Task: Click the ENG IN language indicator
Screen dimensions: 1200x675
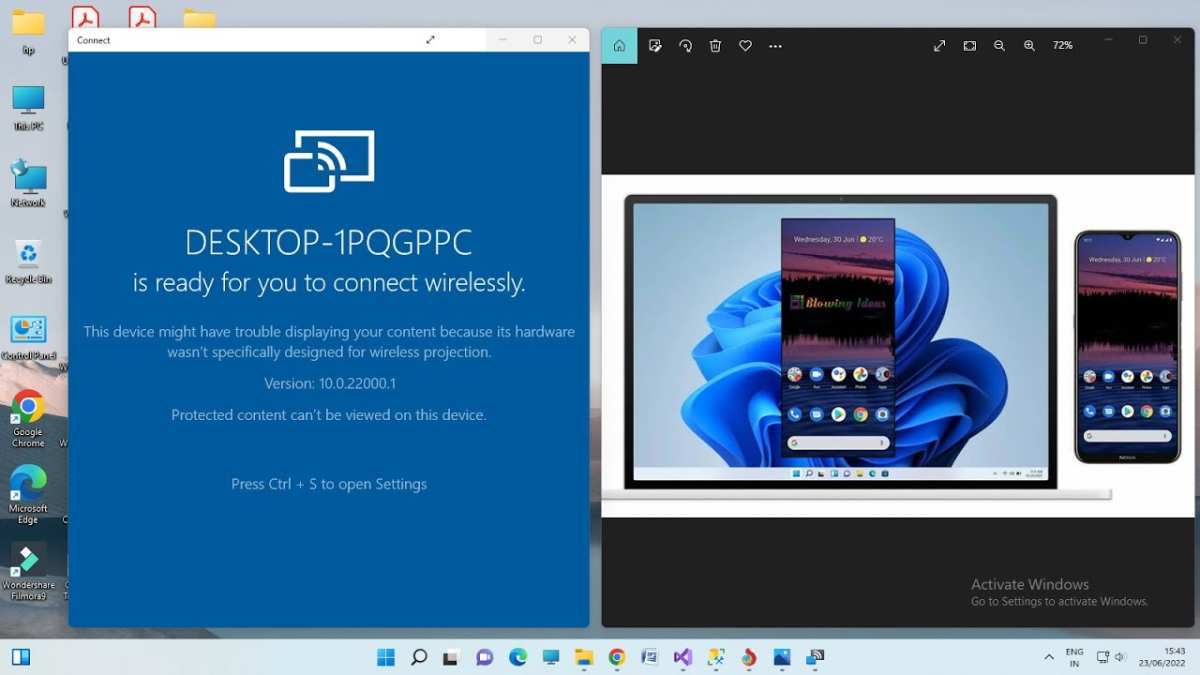Action: click(x=1075, y=657)
